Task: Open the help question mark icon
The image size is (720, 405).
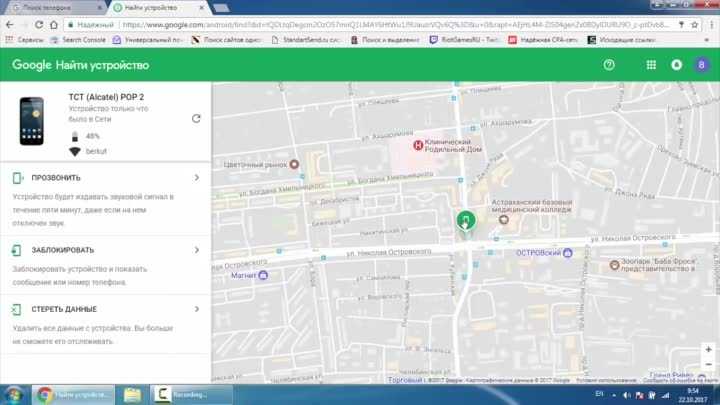Action: [609, 65]
